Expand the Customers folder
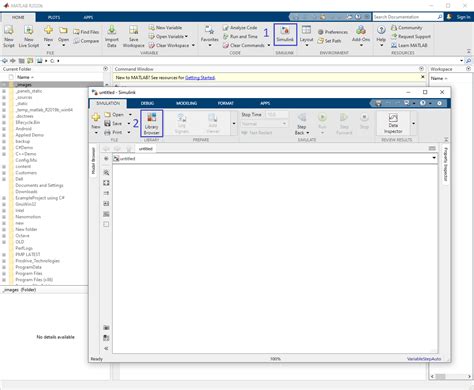474x390 pixels. [x=4, y=173]
